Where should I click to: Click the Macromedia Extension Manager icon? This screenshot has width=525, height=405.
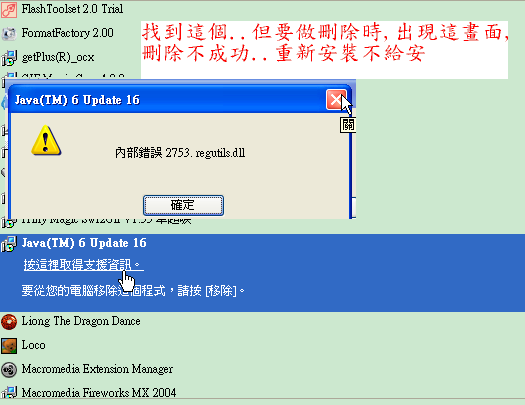tap(9, 370)
